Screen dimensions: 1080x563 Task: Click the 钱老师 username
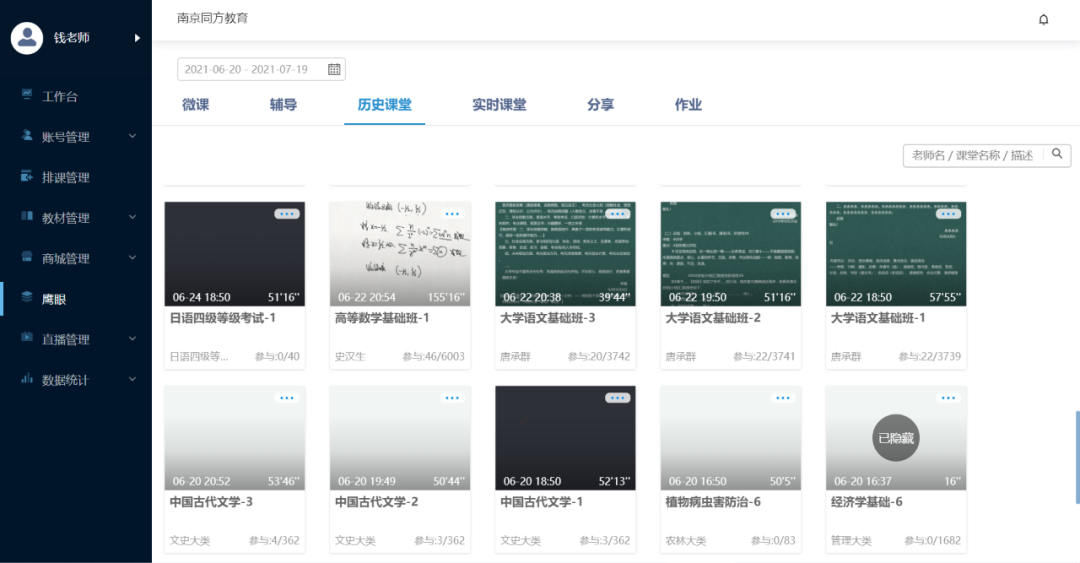pos(72,38)
